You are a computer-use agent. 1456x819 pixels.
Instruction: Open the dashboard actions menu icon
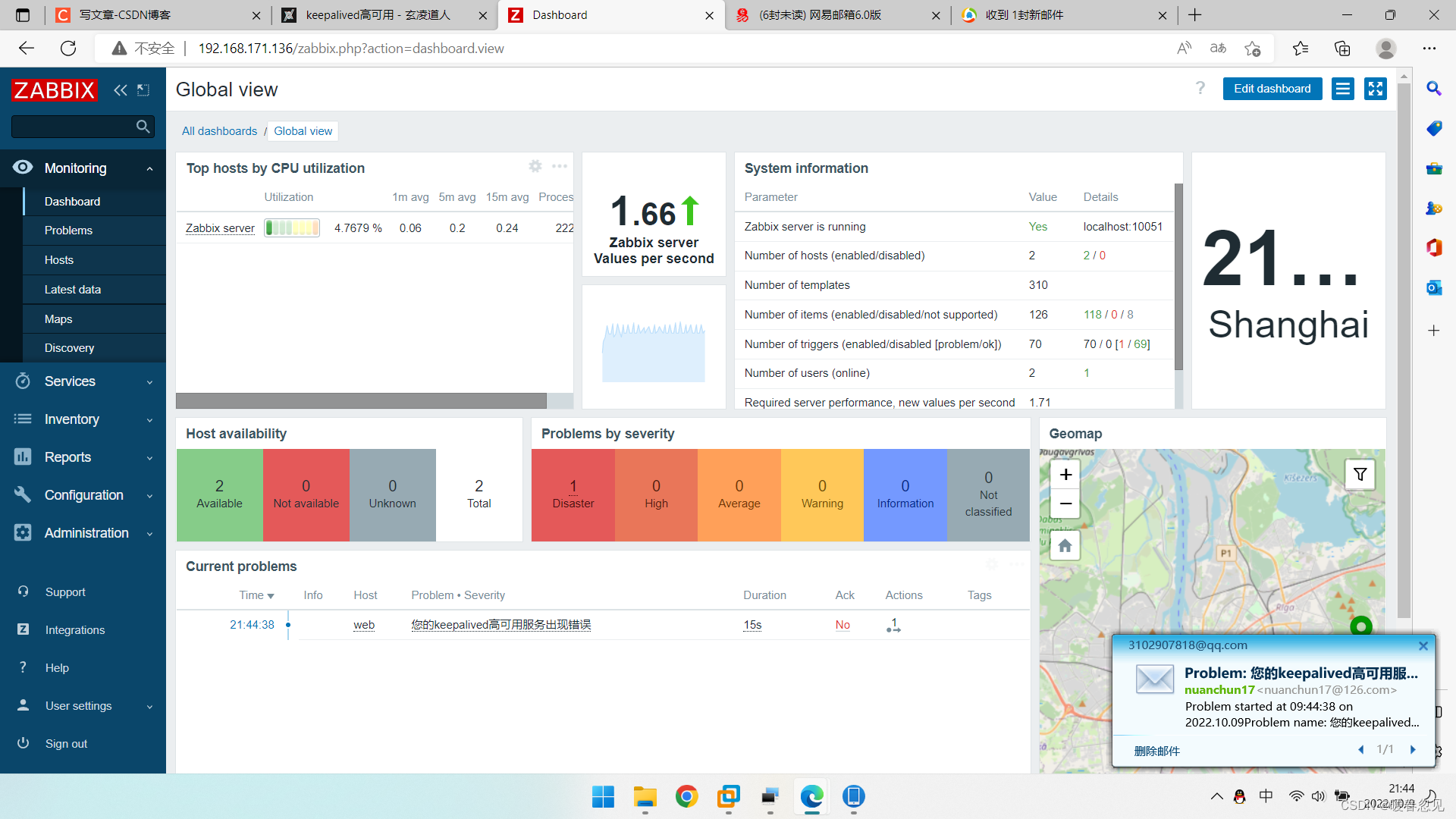[1342, 89]
